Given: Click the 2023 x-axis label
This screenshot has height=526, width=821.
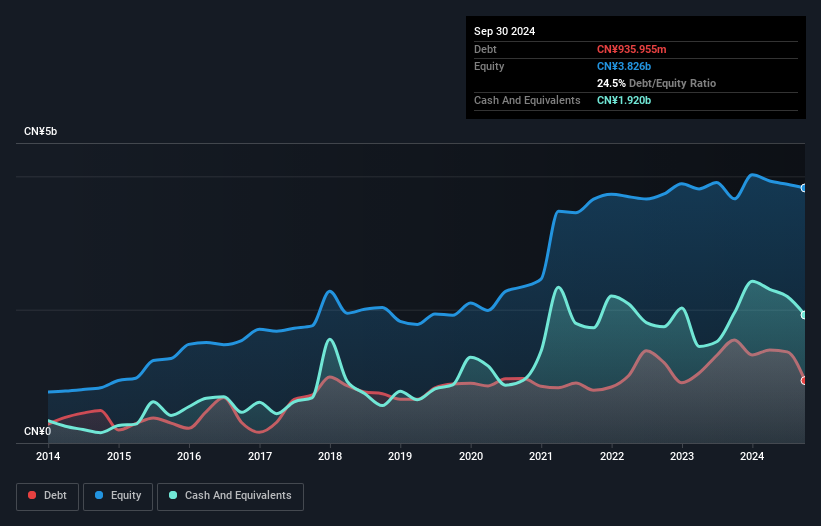Looking at the screenshot, I should click(x=682, y=456).
